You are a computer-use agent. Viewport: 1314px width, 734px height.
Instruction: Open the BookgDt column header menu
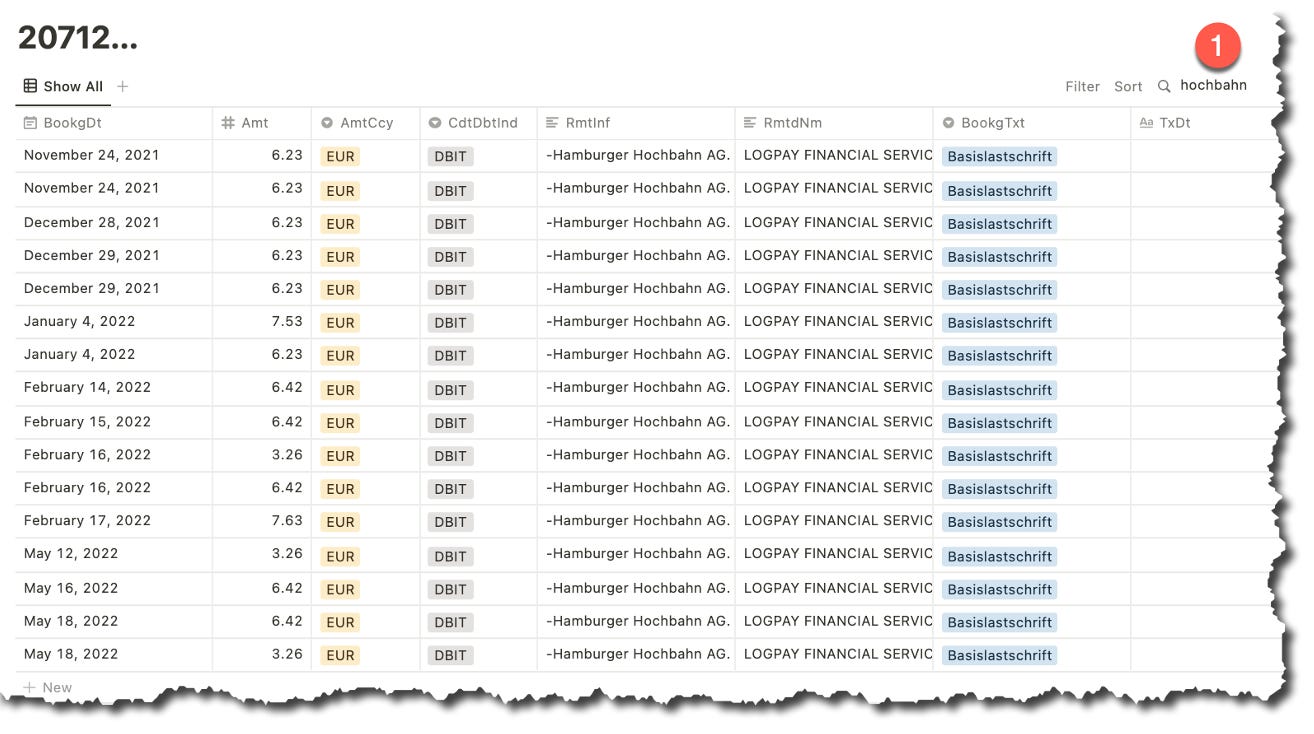tap(113, 123)
